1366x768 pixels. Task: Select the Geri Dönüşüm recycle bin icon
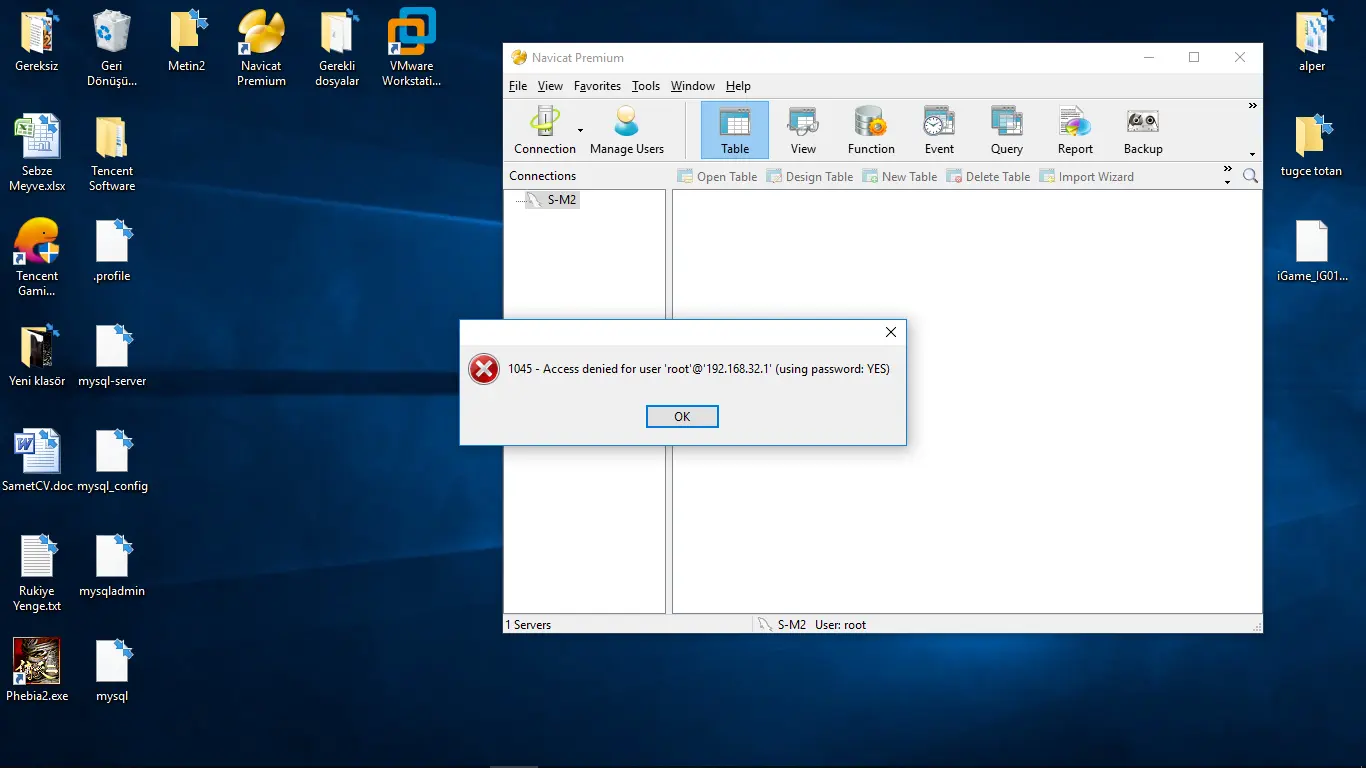tap(111, 48)
